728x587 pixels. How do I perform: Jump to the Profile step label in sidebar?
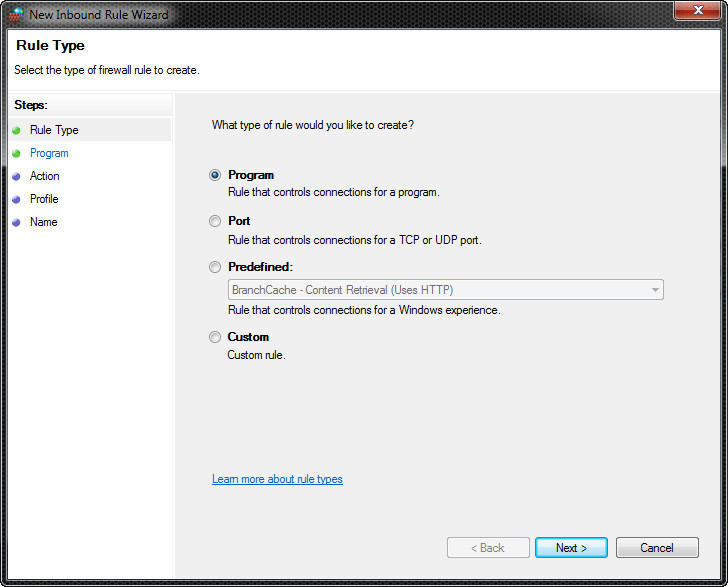(x=44, y=199)
